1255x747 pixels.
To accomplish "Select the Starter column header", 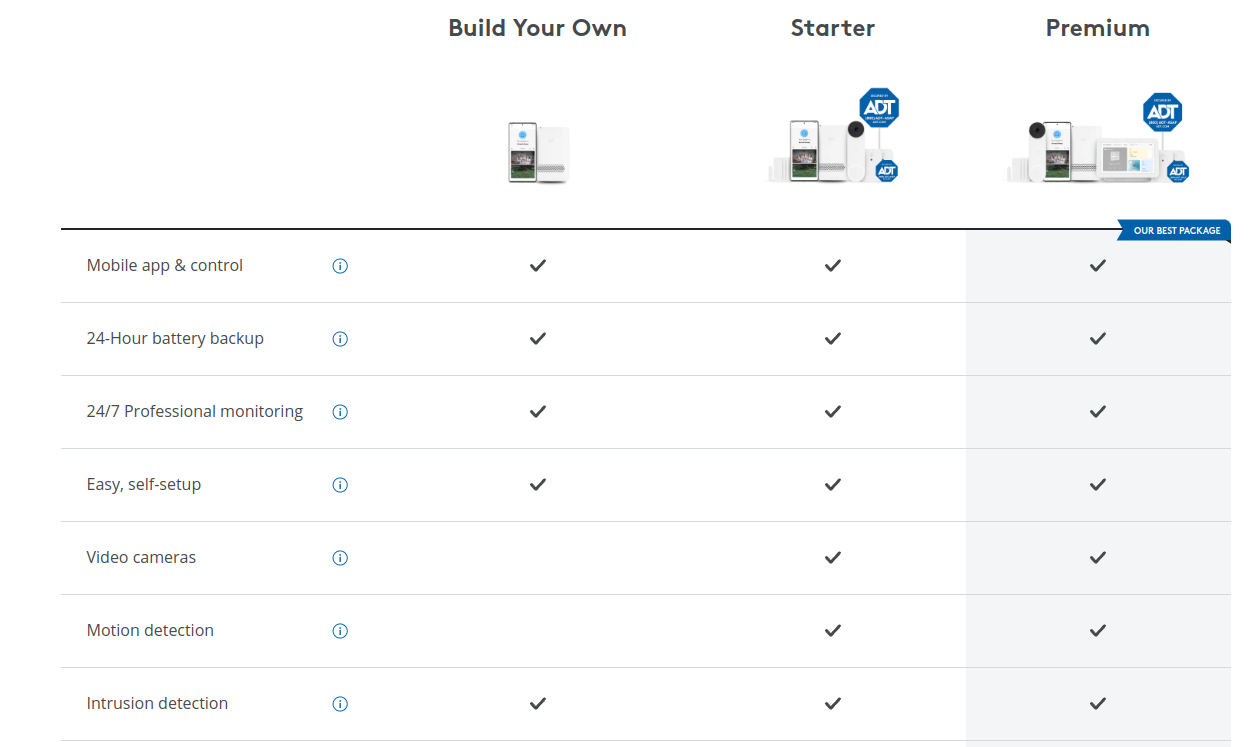I will pyautogui.click(x=832, y=28).
